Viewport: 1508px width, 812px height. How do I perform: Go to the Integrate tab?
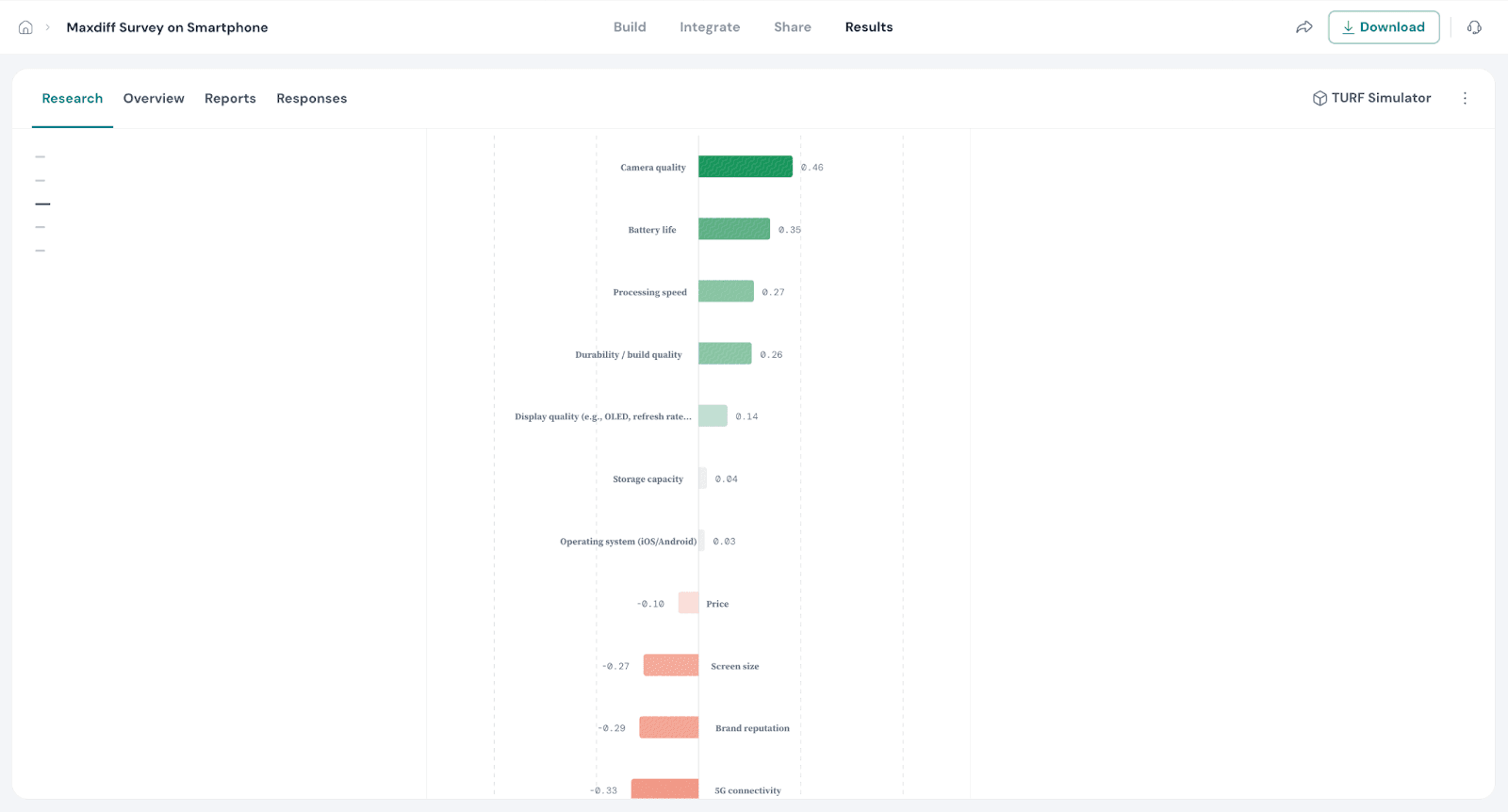[x=710, y=27]
